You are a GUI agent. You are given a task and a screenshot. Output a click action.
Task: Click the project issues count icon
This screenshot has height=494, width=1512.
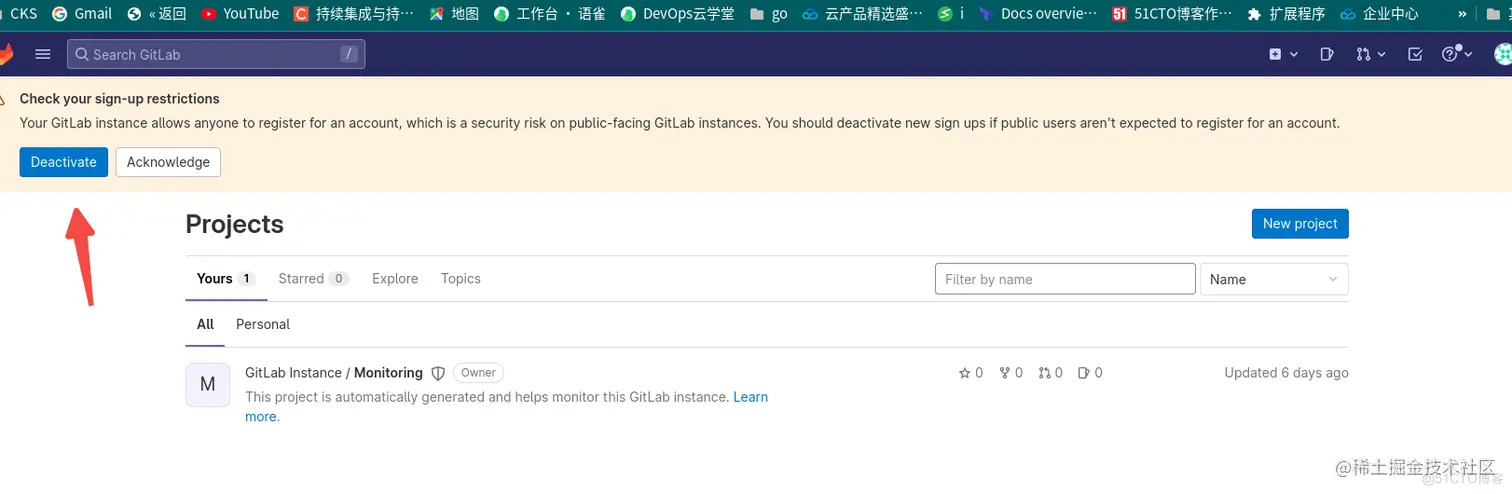(x=1084, y=373)
